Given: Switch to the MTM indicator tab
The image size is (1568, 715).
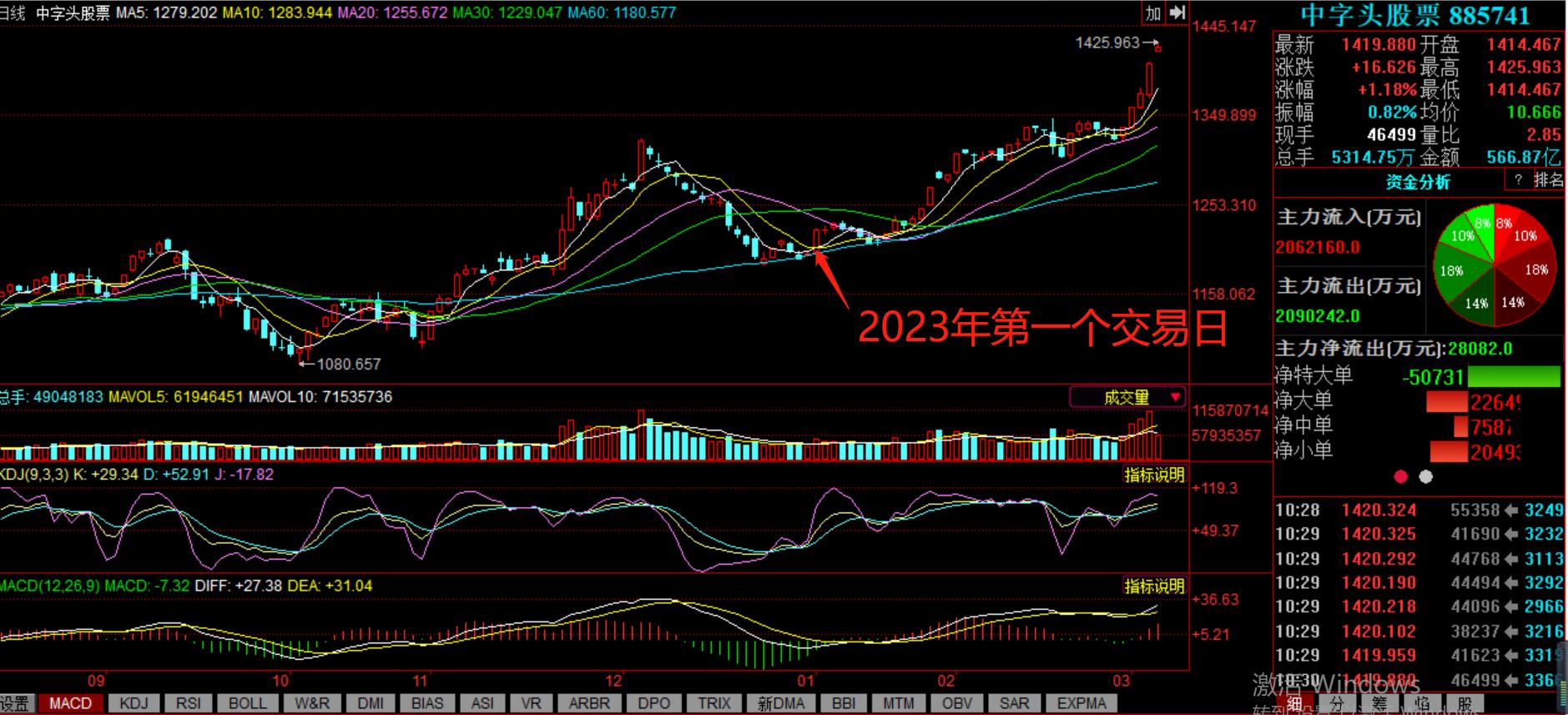Looking at the screenshot, I should coord(899,703).
